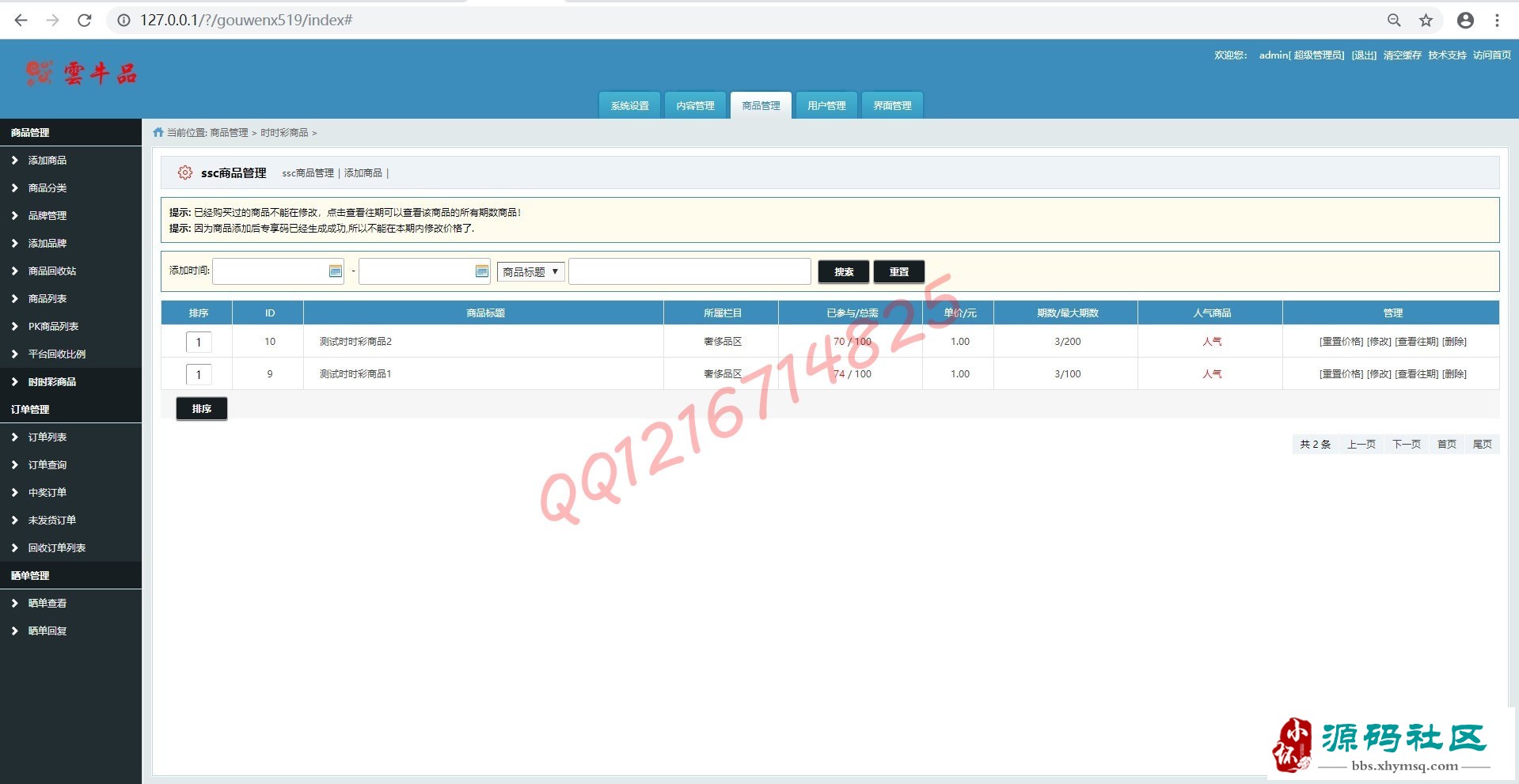Click the 雲牛品 logo
Viewport: 1519px width, 784px height.
82,74
